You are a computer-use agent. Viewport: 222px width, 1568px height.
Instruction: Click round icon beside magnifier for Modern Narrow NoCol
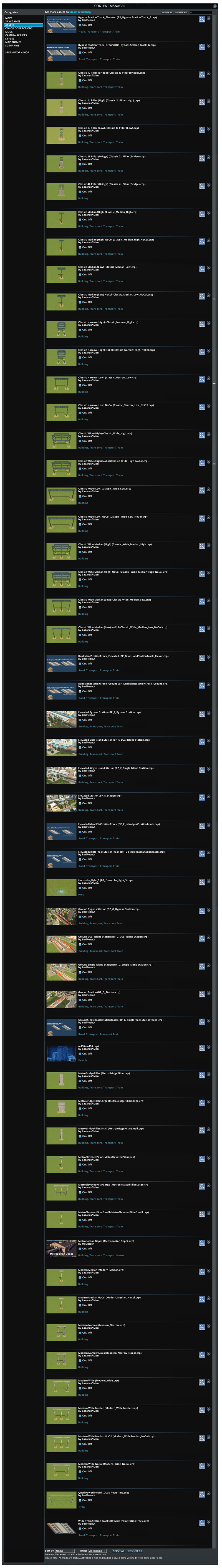[209, 1354]
